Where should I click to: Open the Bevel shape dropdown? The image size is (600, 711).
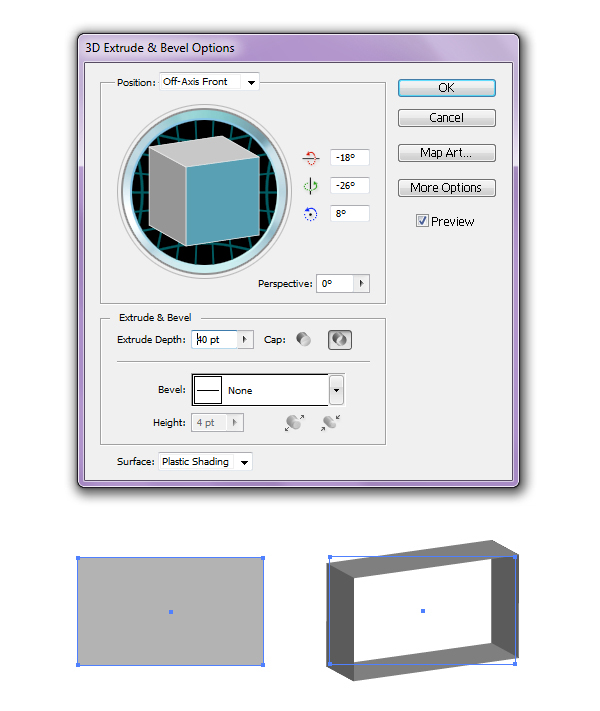pyautogui.click(x=336, y=390)
